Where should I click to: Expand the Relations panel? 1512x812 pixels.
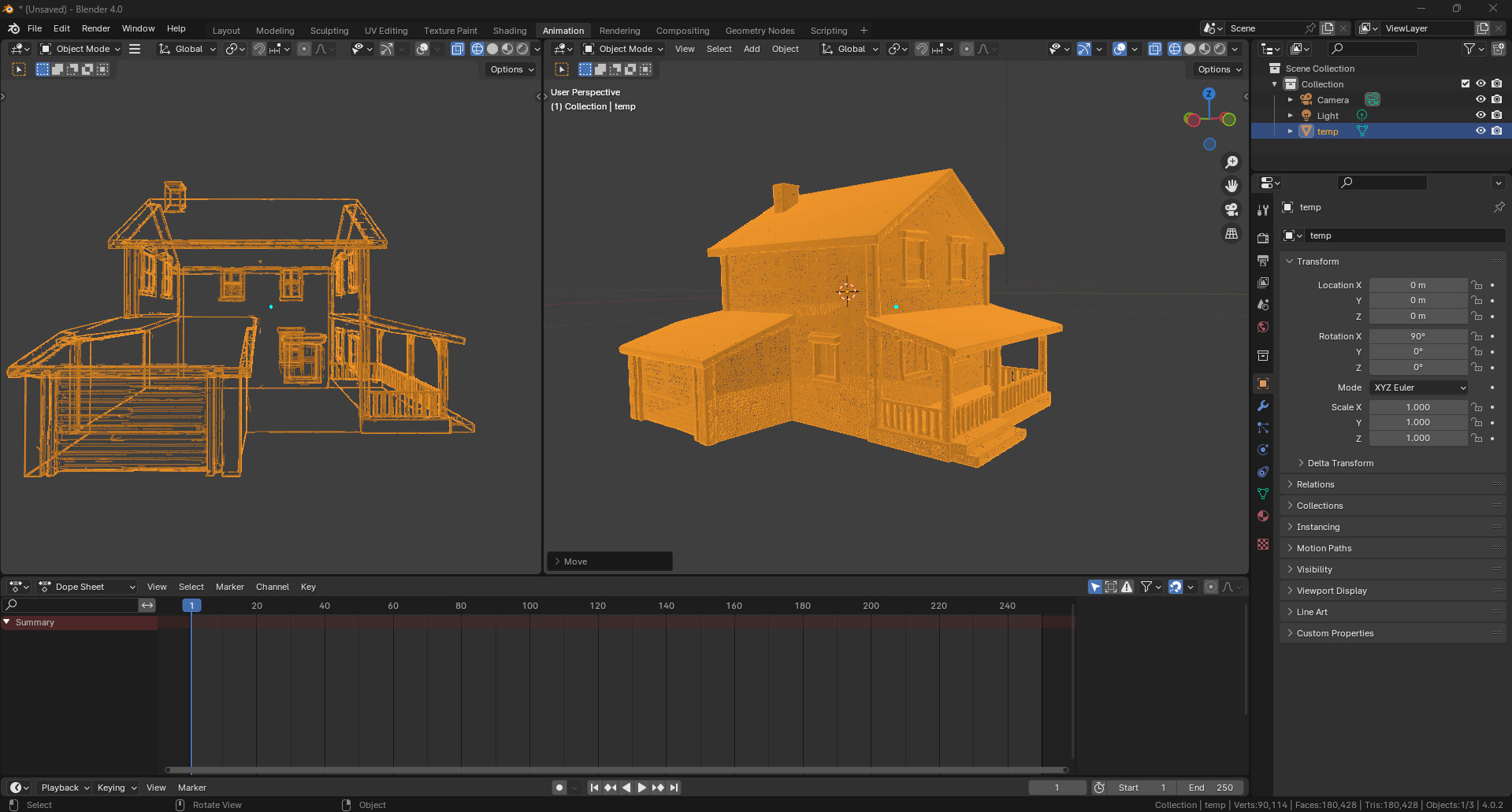tap(1393, 484)
